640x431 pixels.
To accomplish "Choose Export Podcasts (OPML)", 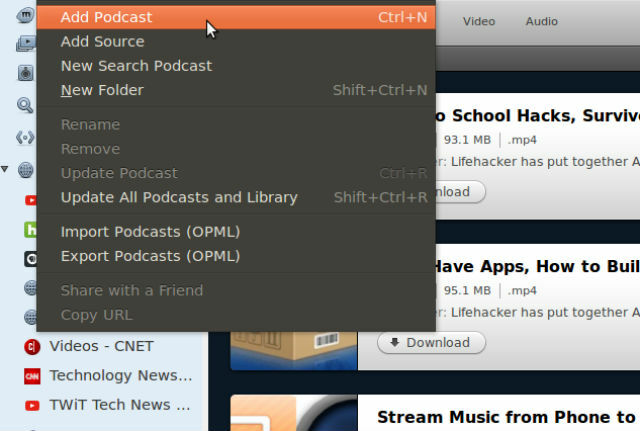I will tap(236, 256).
